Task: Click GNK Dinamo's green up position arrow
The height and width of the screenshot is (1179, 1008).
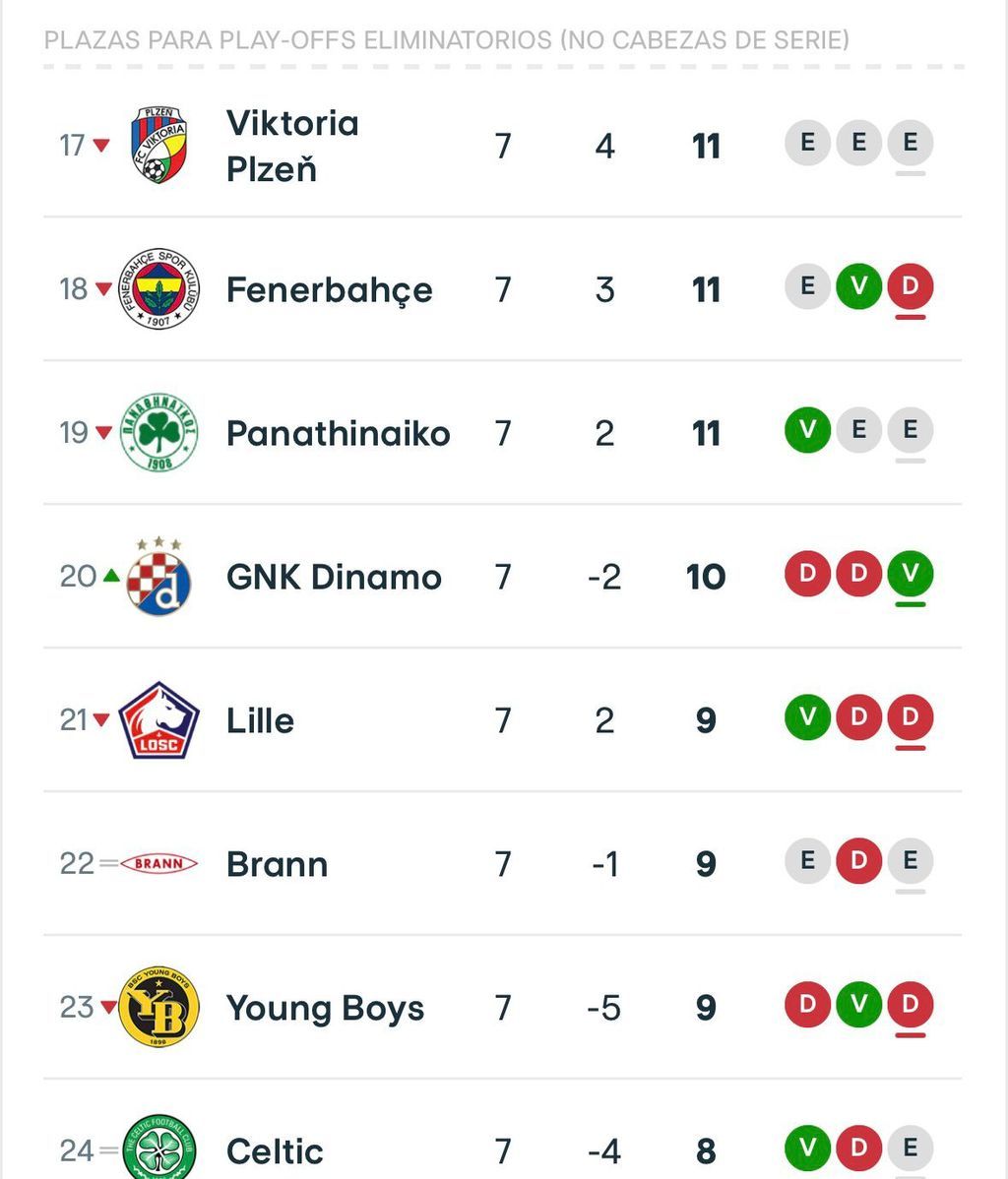Action: click(x=111, y=576)
